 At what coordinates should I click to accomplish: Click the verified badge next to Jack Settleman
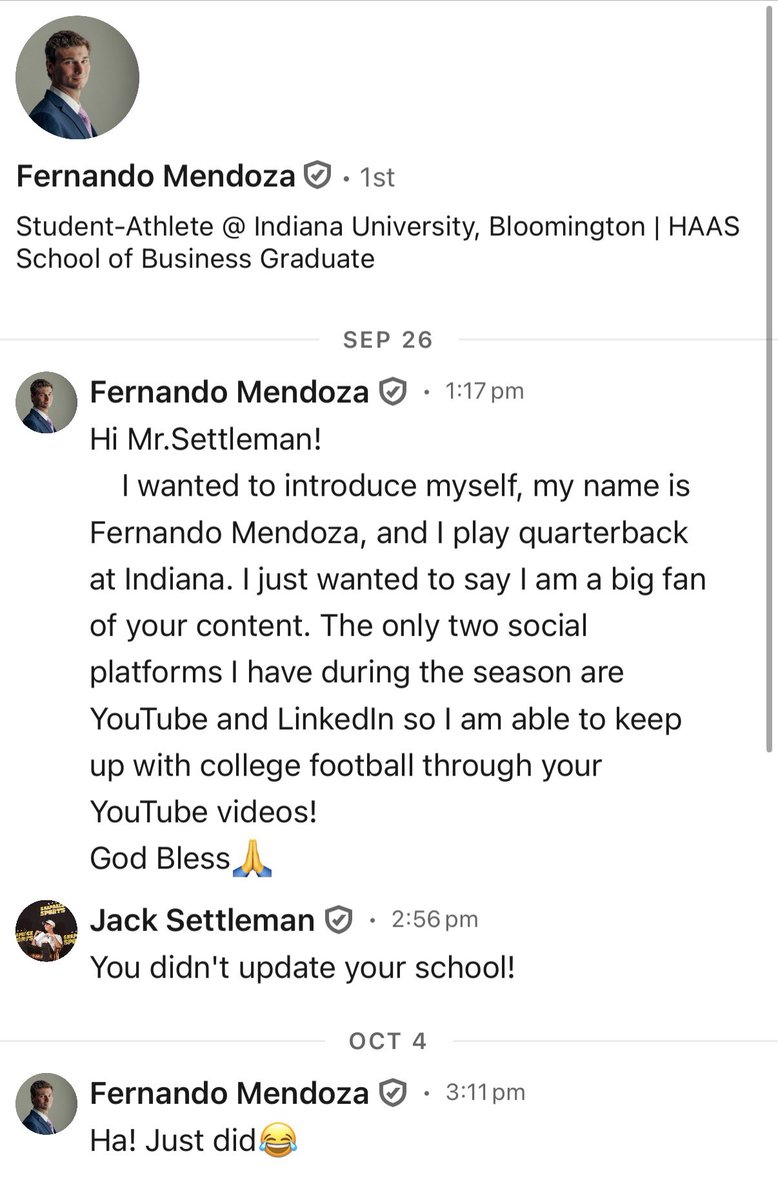point(340,920)
